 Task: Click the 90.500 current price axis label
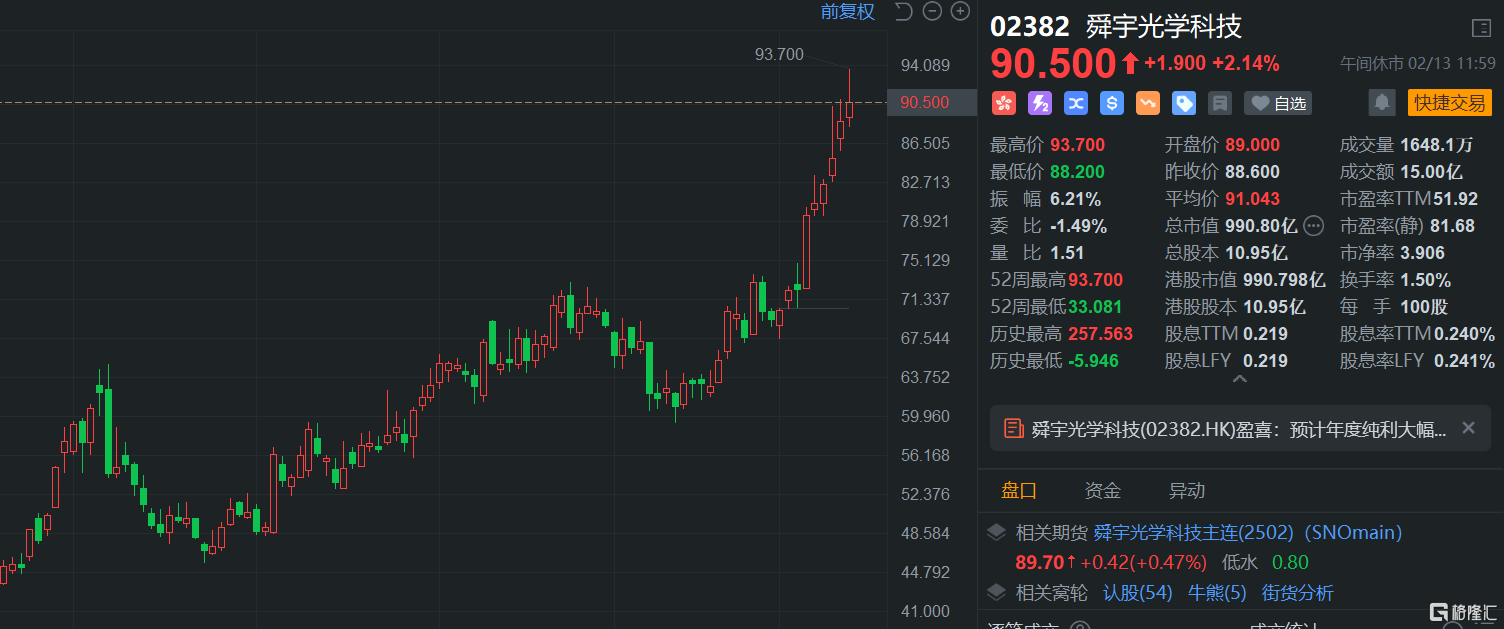coord(925,102)
